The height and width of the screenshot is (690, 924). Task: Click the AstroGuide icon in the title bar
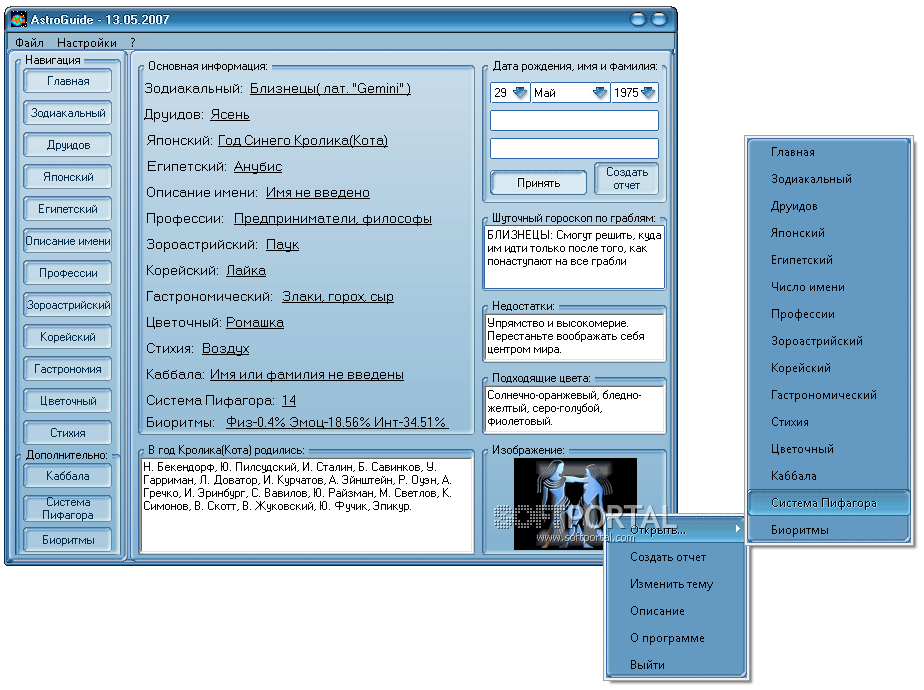pyautogui.click(x=18, y=19)
